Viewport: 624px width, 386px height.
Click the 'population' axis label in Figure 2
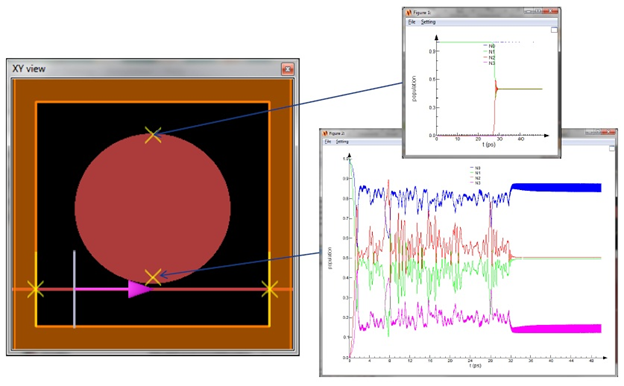pyautogui.click(x=330, y=258)
